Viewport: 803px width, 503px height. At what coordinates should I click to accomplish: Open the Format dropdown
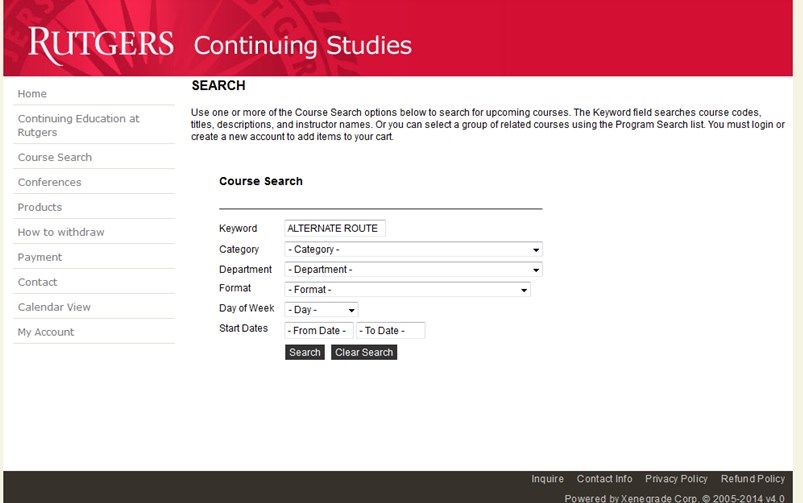coord(407,289)
